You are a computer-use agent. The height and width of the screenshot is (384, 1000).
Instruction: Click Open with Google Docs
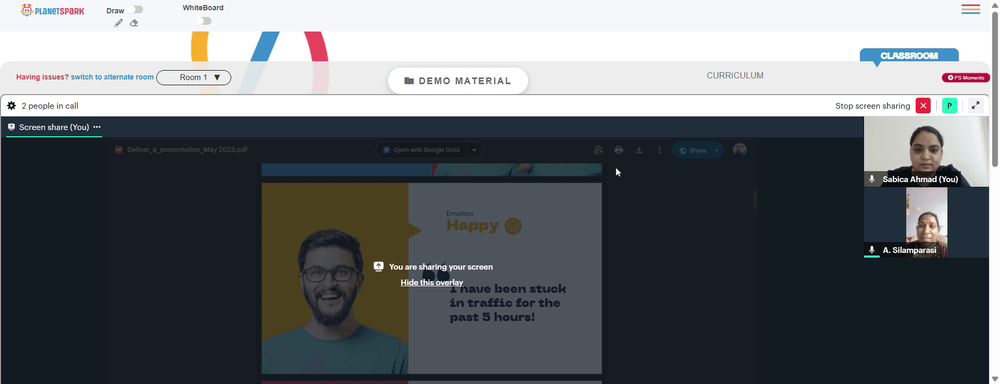(x=422, y=150)
